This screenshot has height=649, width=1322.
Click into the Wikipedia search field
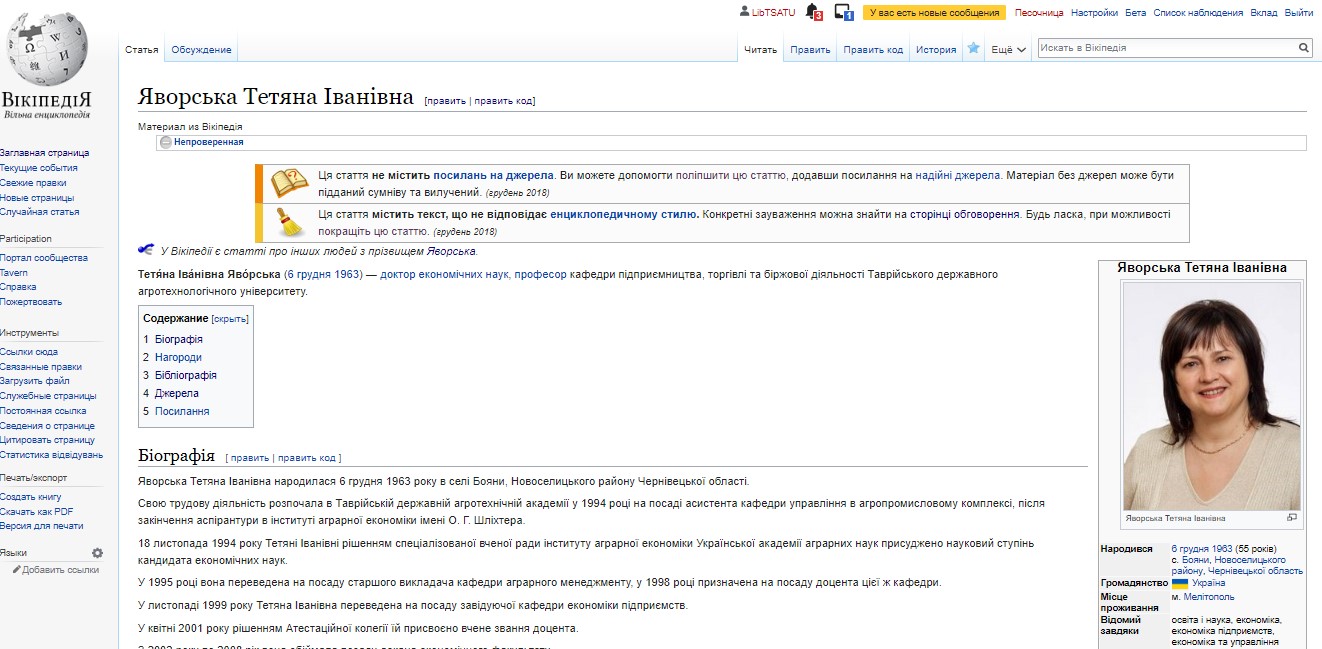pyautogui.click(x=1165, y=47)
